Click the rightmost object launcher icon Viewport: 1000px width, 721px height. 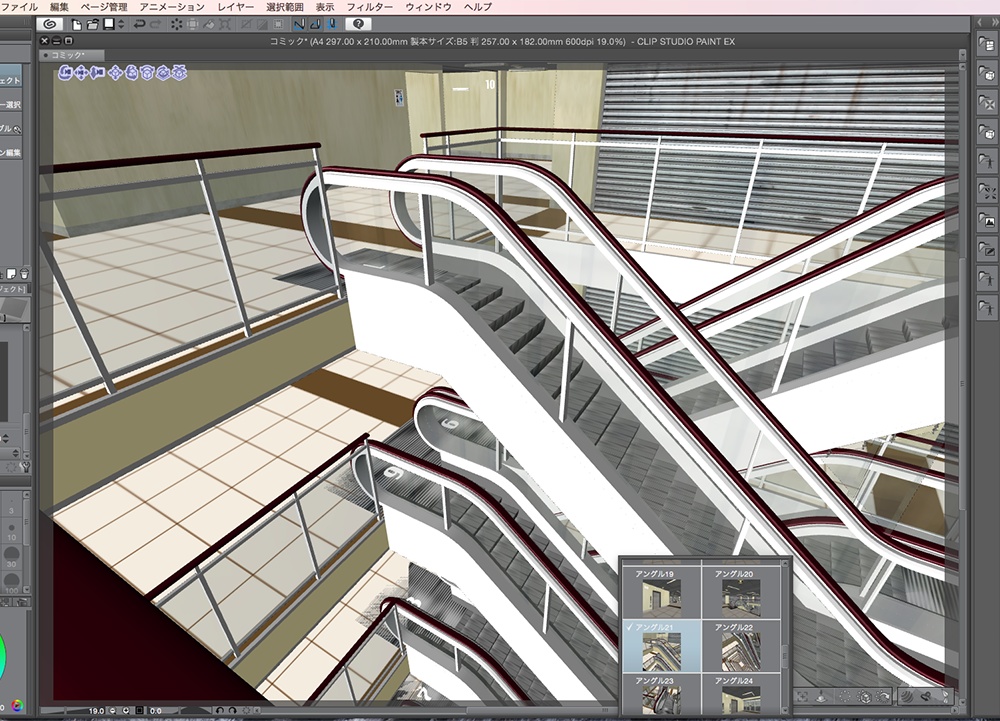tap(945, 697)
